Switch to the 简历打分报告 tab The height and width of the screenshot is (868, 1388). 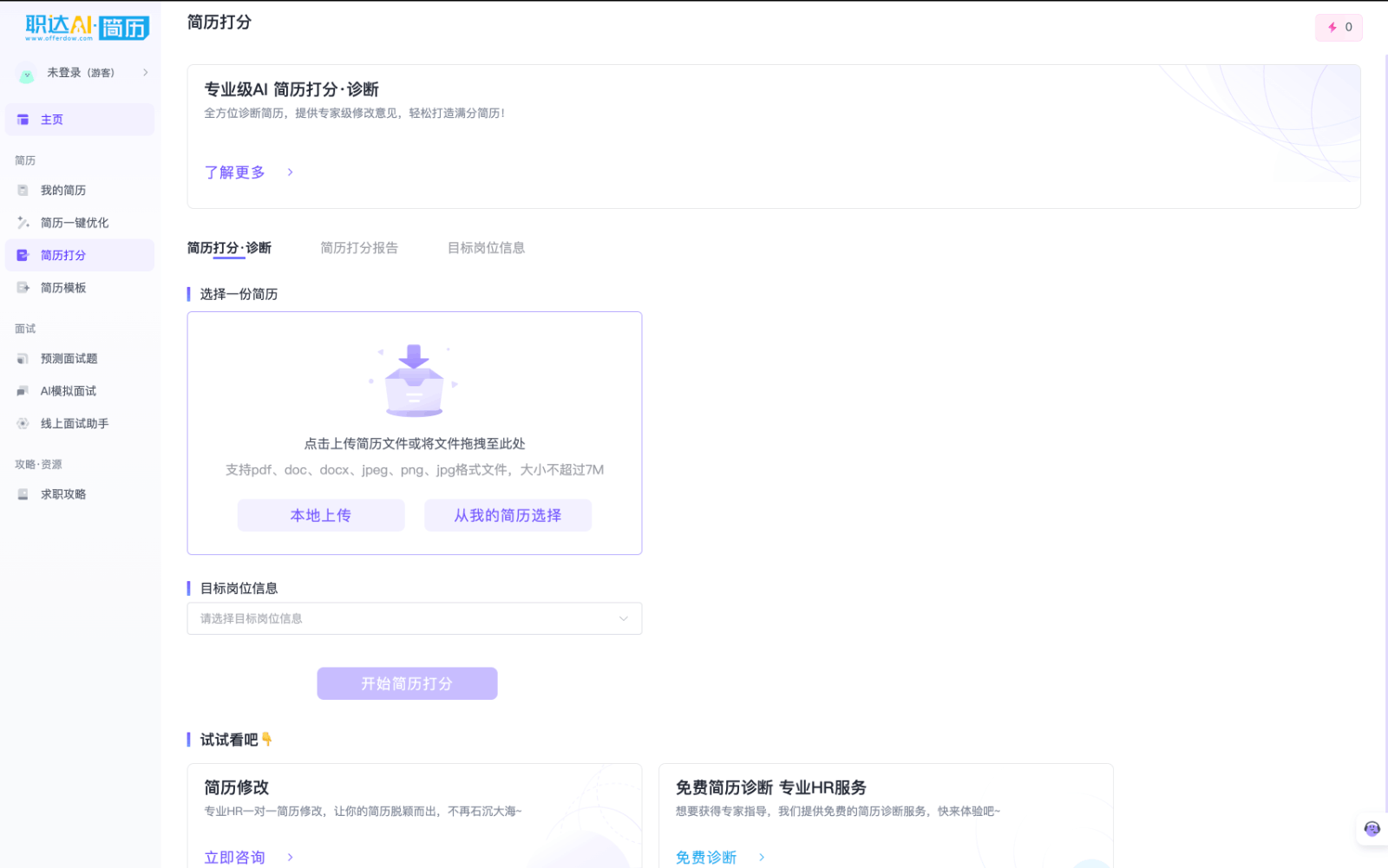(x=359, y=248)
